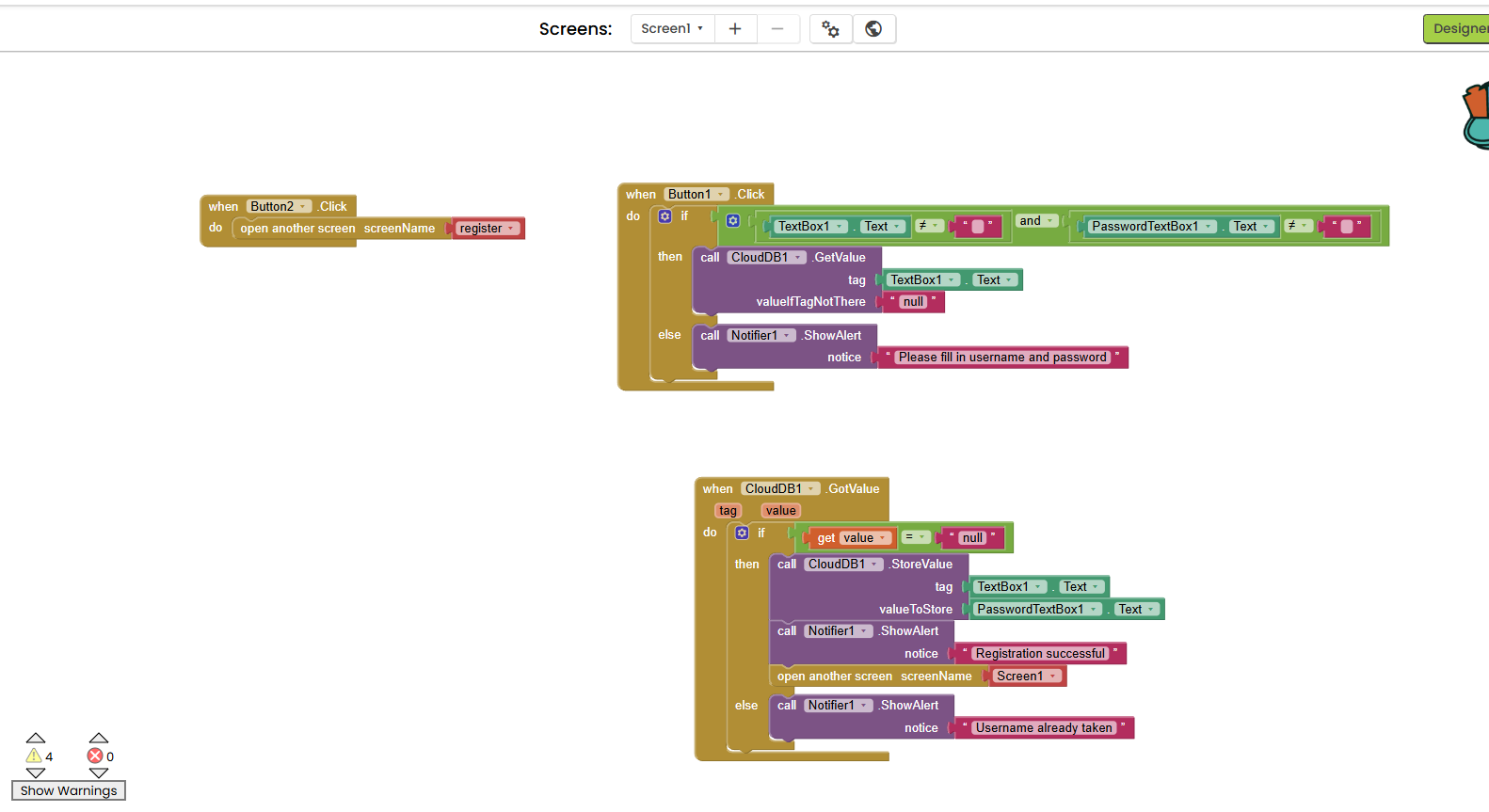
Task: Click the mutator gear on Button1 if block
Action: (665, 216)
